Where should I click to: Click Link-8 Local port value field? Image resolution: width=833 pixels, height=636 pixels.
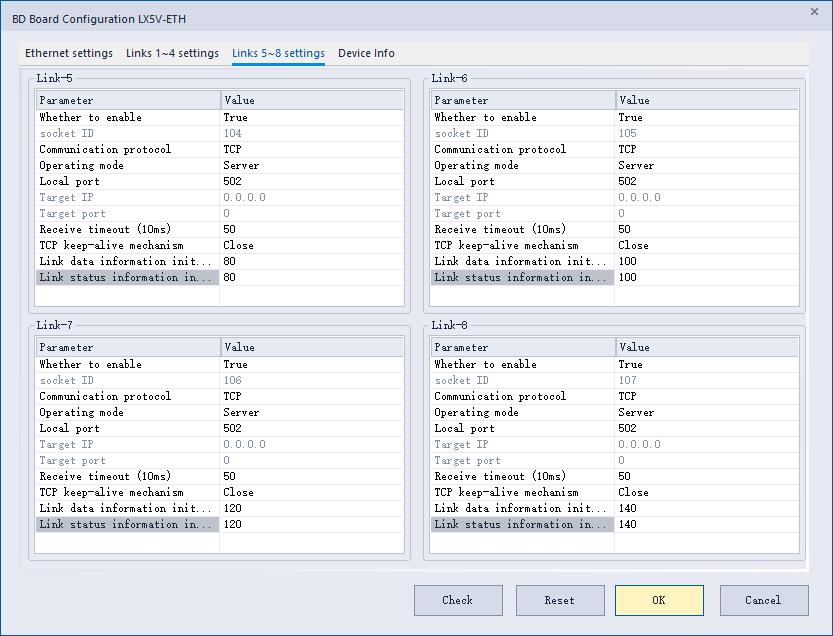[705, 428]
